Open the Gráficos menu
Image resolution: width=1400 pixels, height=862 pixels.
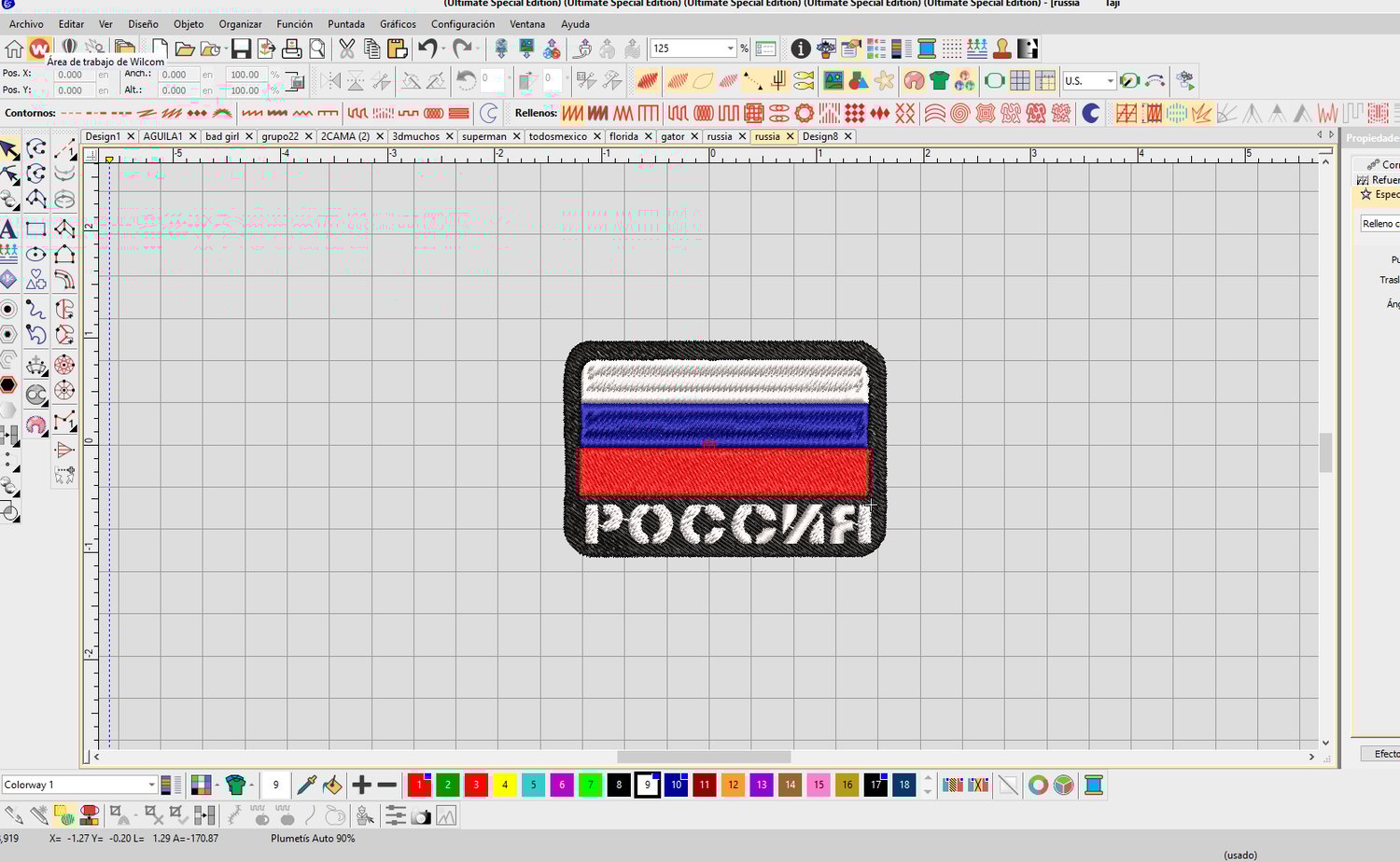pos(398,24)
